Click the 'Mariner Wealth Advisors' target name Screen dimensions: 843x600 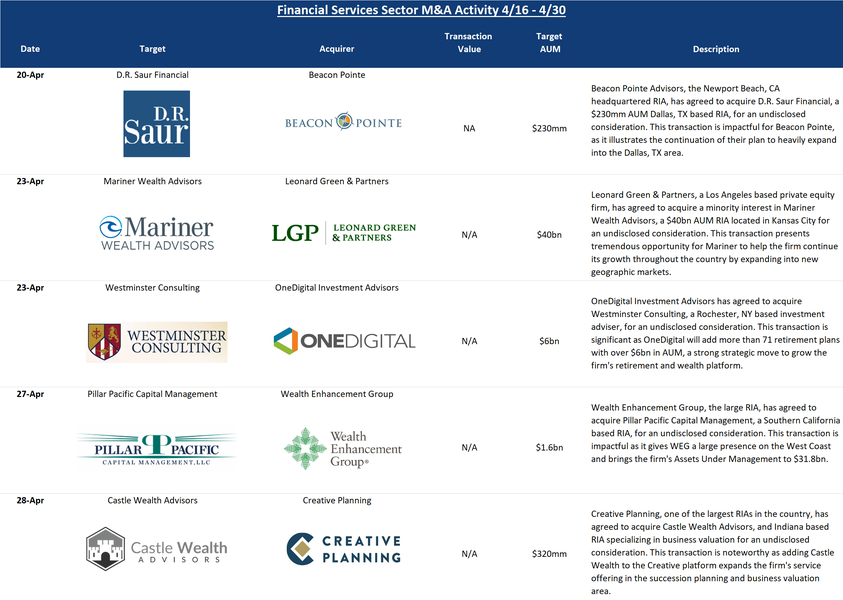(x=152, y=181)
